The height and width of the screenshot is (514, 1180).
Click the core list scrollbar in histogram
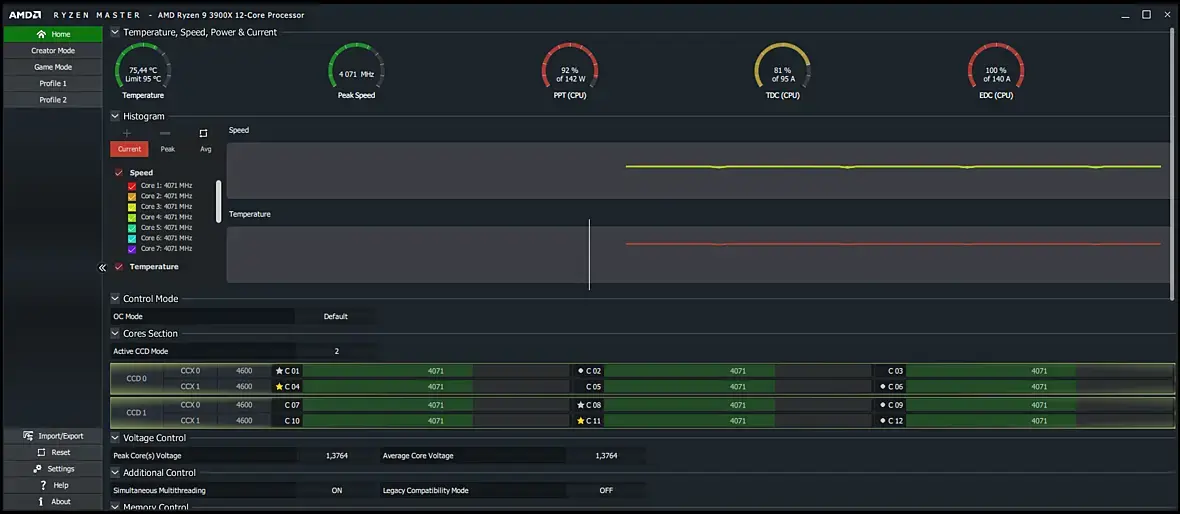pyautogui.click(x=219, y=201)
